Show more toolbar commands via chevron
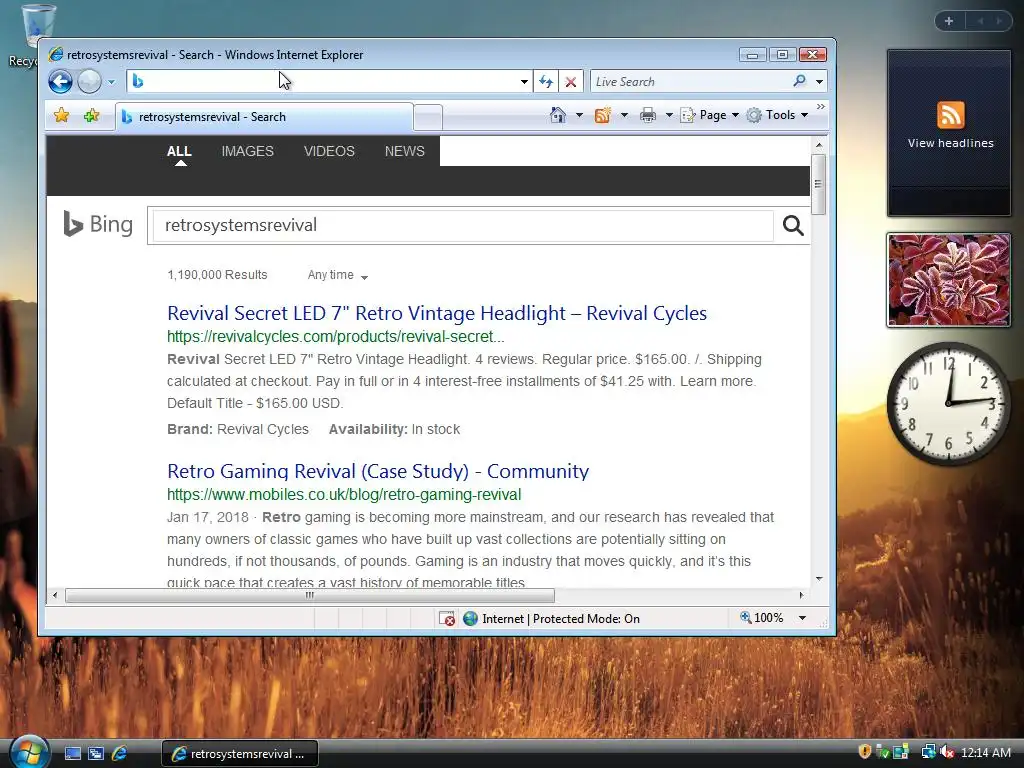 (820, 106)
